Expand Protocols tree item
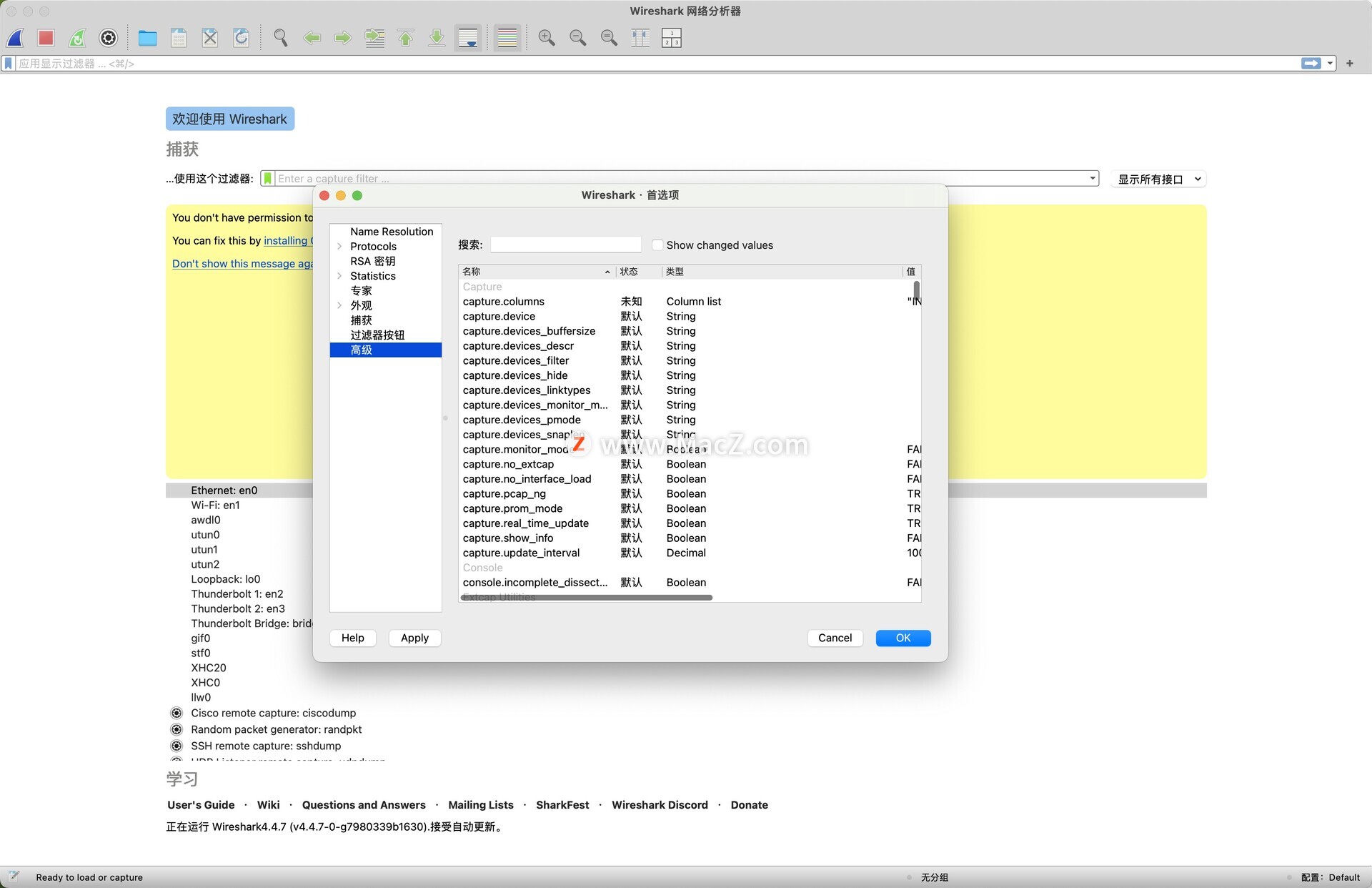This screenshot has width=1372, height=888. pos(339,247)
